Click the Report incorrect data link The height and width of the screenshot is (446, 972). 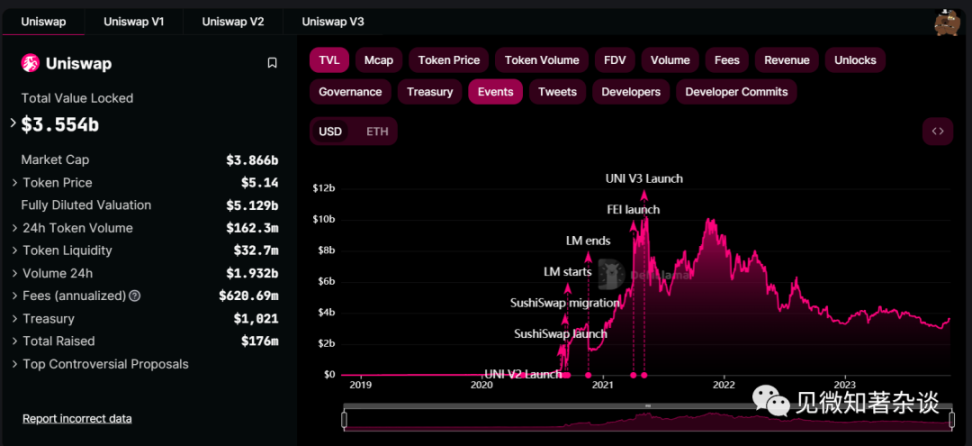[77, 418]
